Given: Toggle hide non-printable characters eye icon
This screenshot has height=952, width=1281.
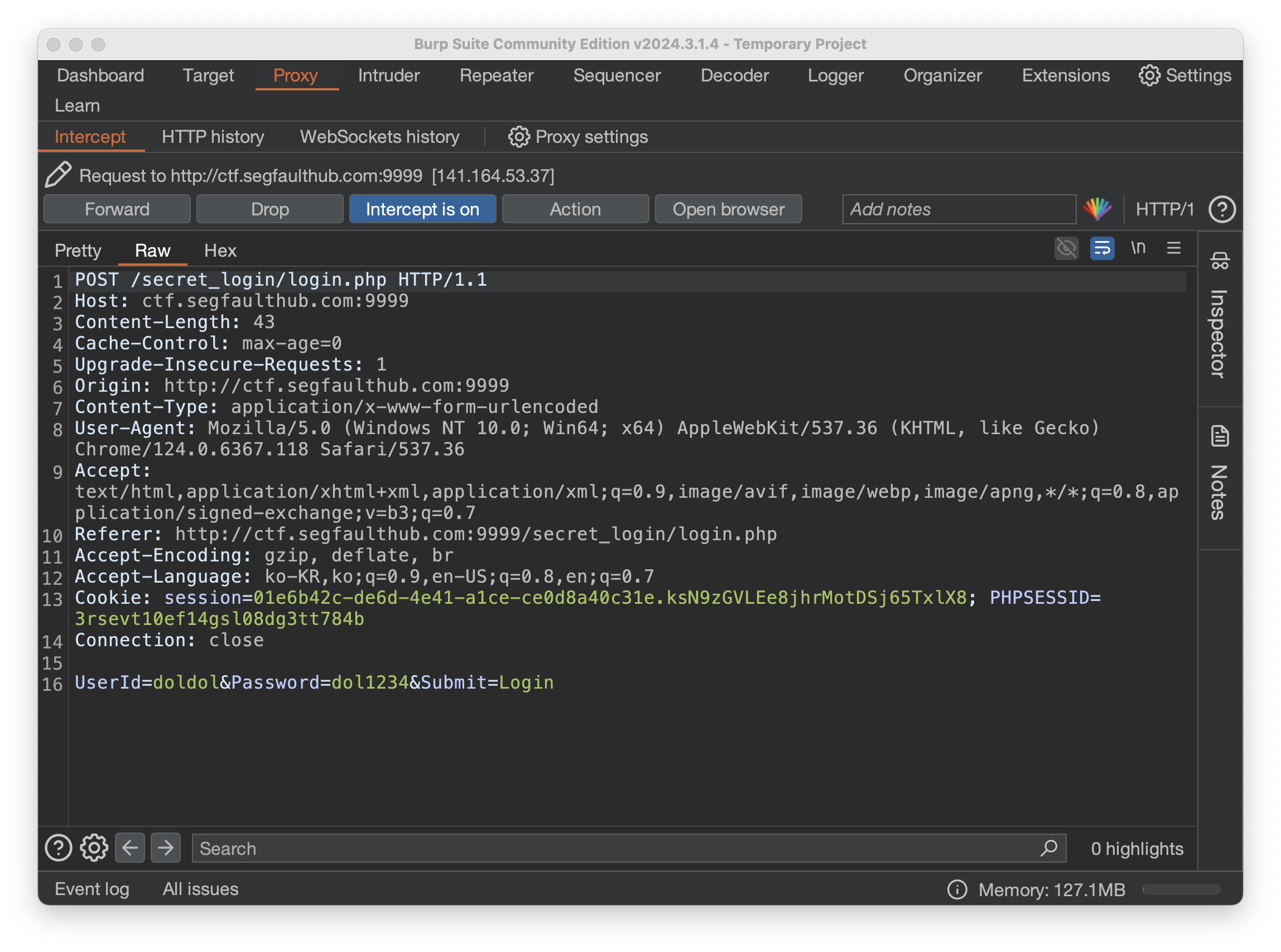Looking at the screenshot, I should coord(1066,248).
